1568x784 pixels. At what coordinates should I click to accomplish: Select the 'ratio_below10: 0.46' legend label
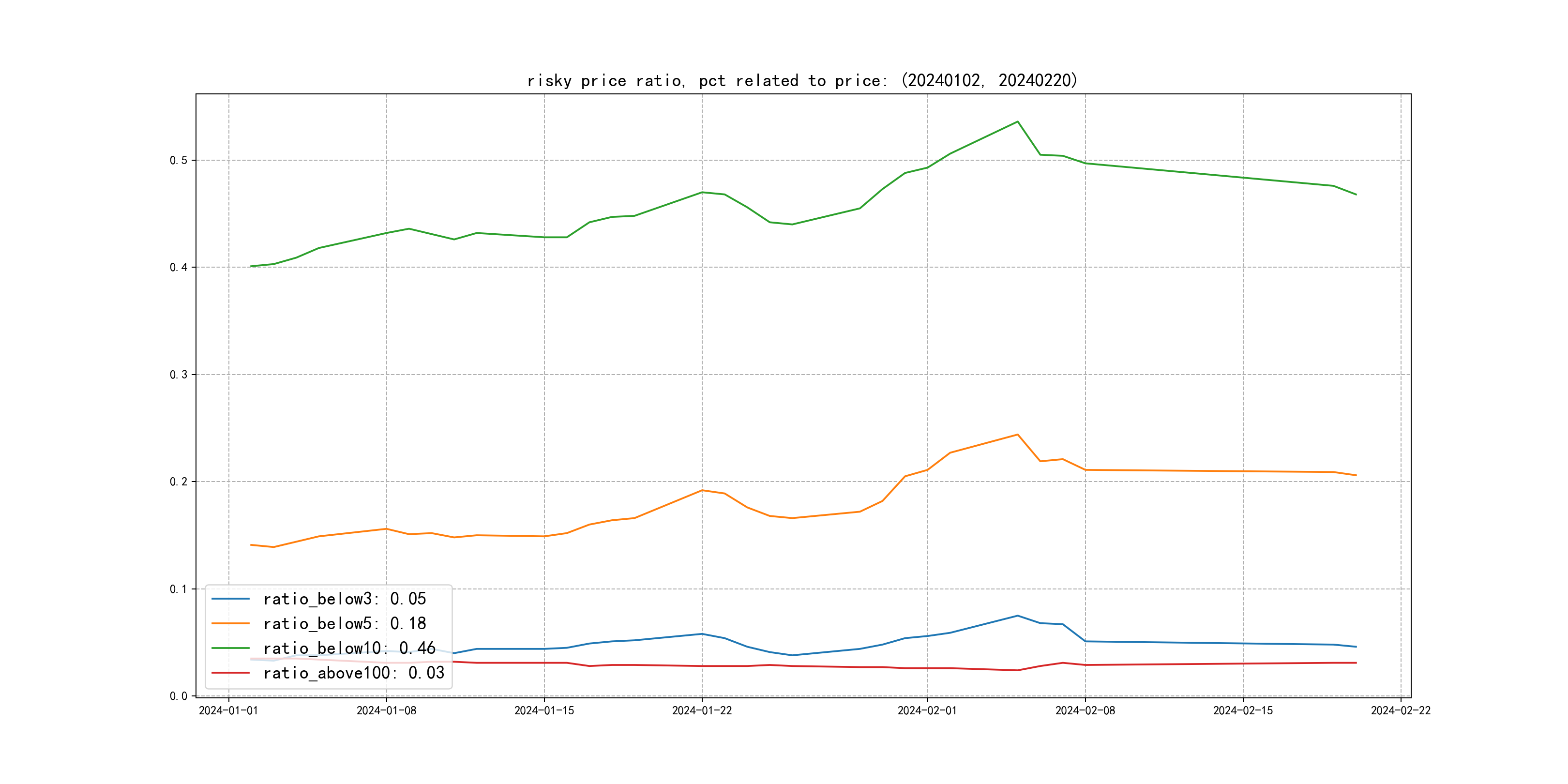349,648
